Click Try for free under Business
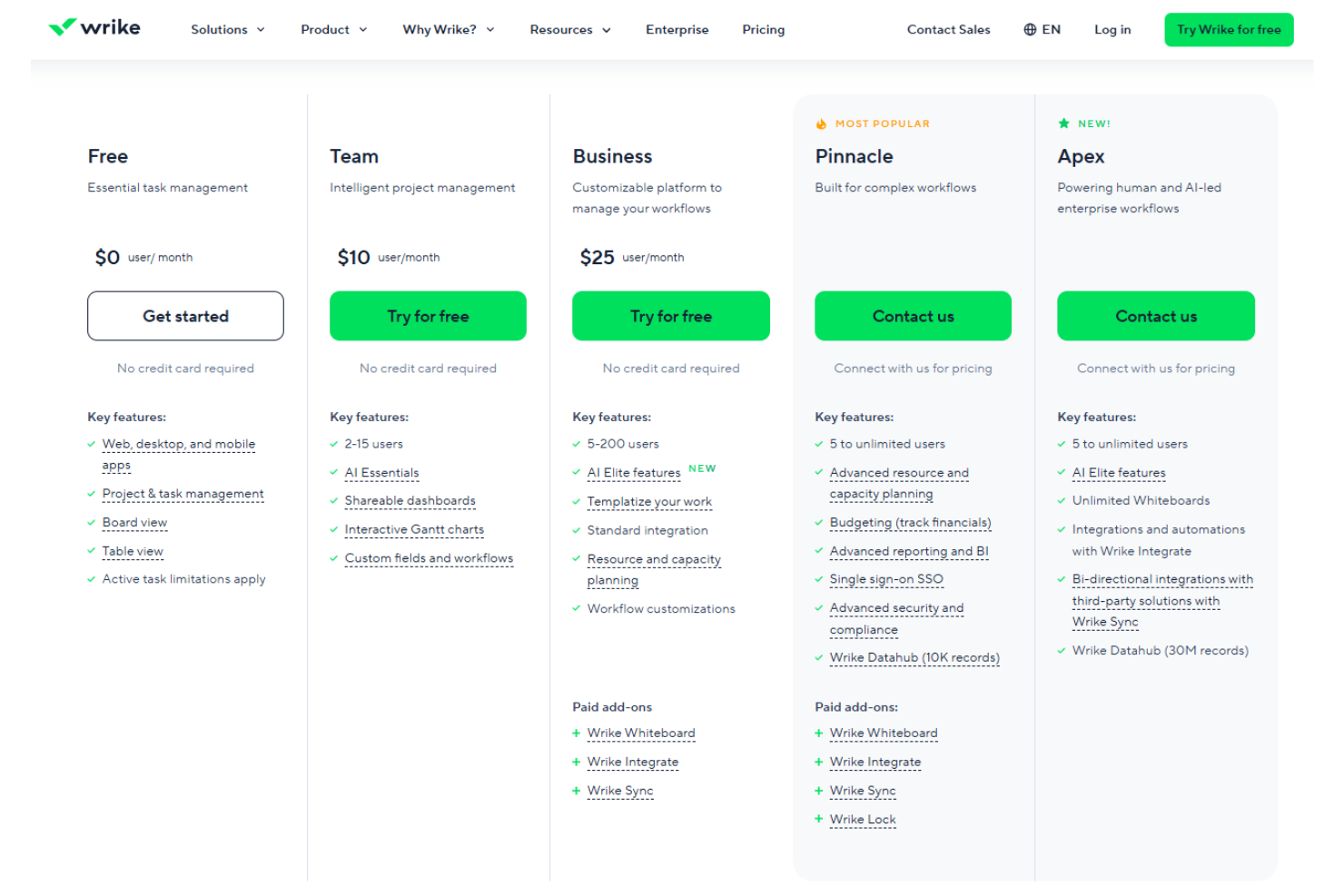The height and width of the screenshot is (896, 1344). pos(670,316)
